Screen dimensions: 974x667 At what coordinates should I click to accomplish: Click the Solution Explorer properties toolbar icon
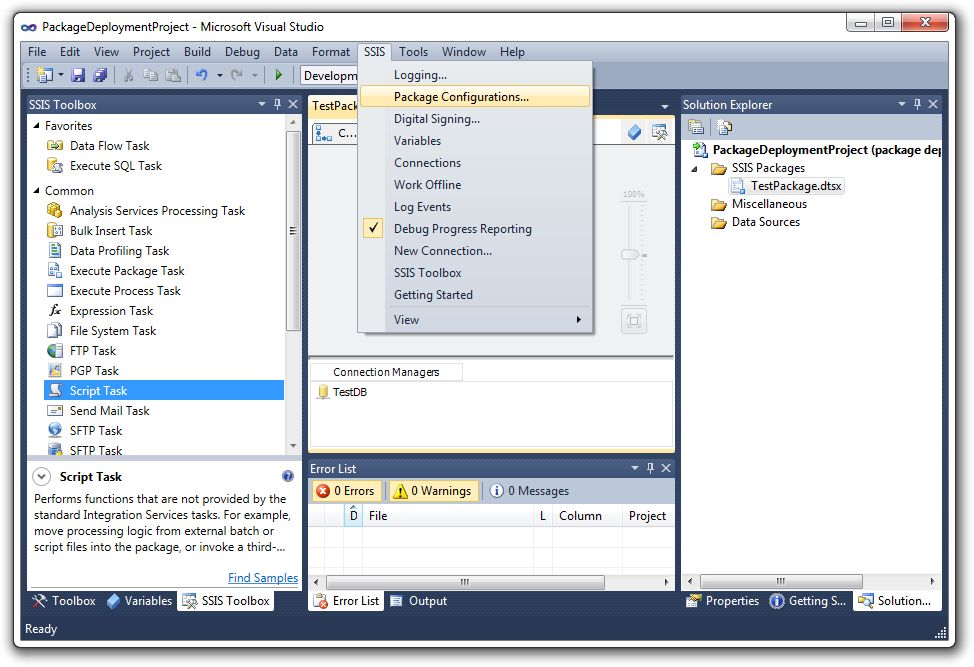click(696, 127)
